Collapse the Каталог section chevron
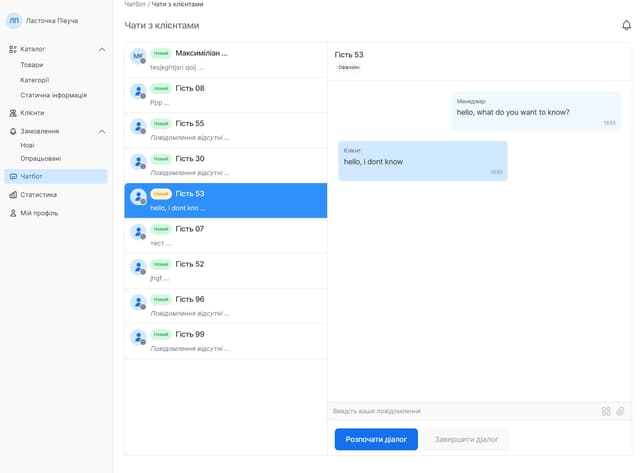The height and width of the screenshot is (473, 640). coord(101,49)
